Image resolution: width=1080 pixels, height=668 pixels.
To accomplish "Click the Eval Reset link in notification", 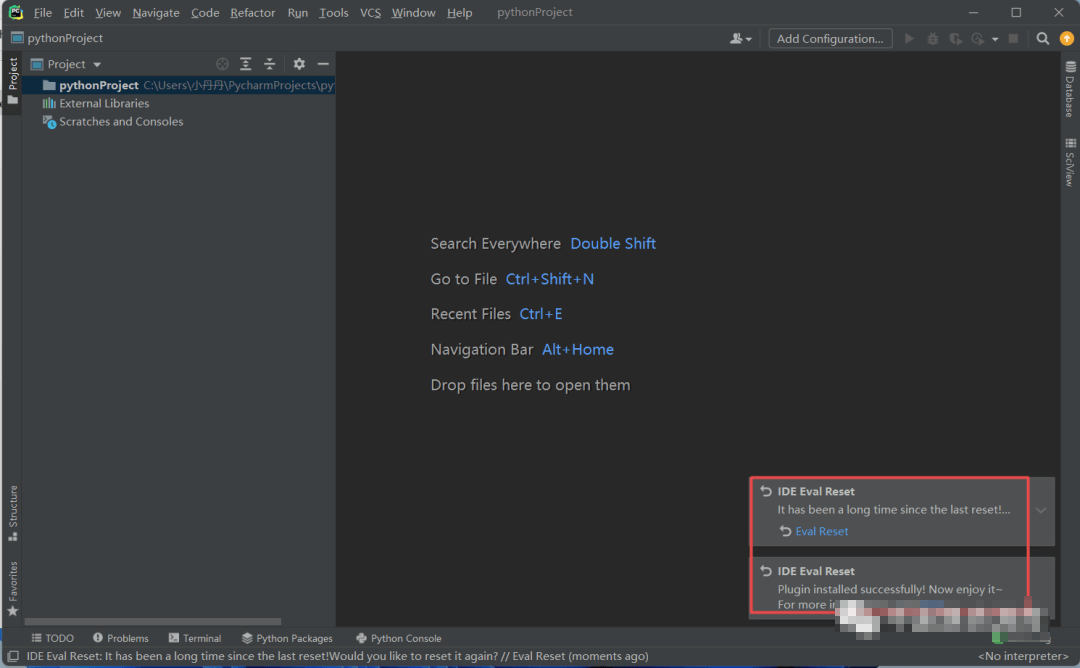I will tap(821, 531).
